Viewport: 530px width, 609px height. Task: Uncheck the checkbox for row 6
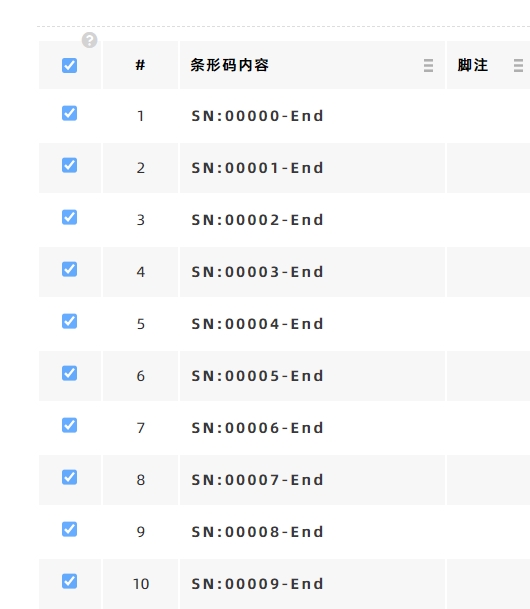[70, 373]
